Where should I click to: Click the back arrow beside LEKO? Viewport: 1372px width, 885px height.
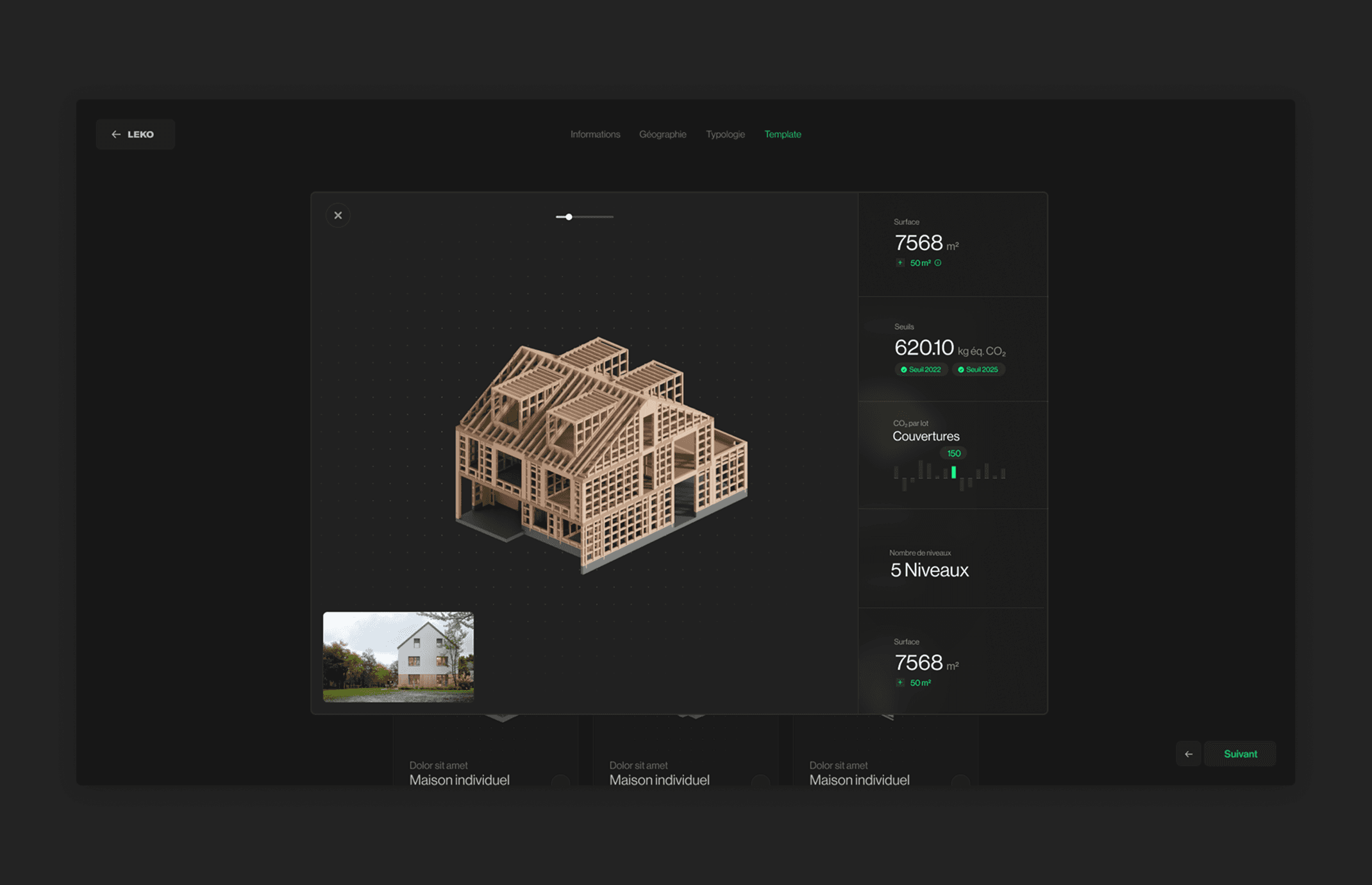(116, 135)
